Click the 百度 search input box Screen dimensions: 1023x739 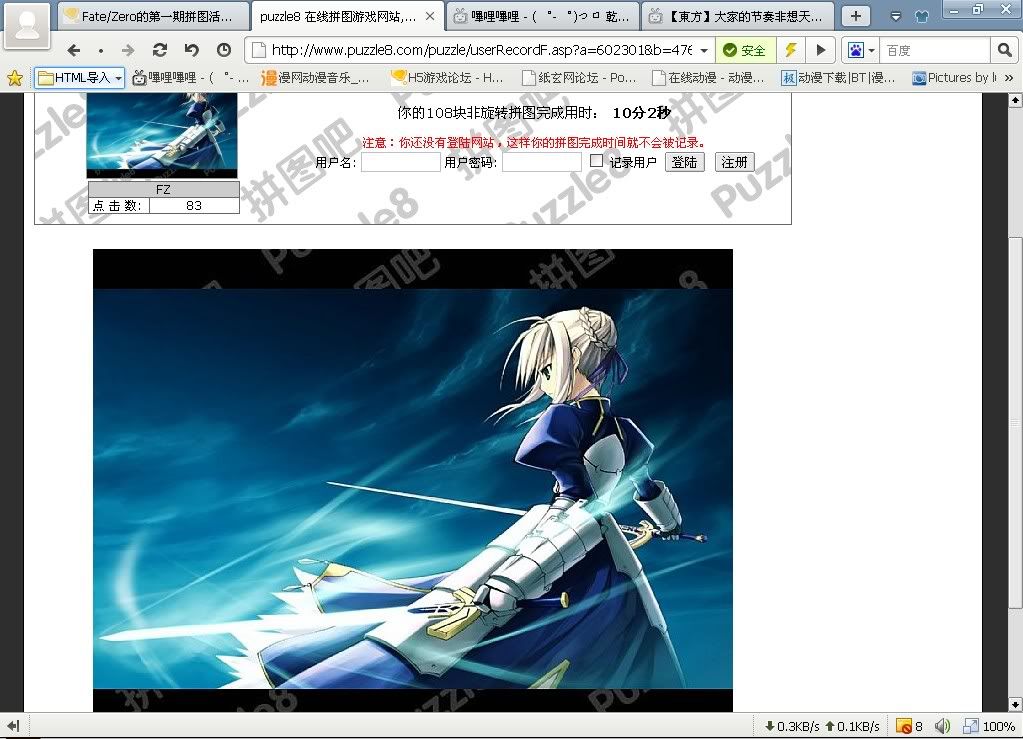936,50
